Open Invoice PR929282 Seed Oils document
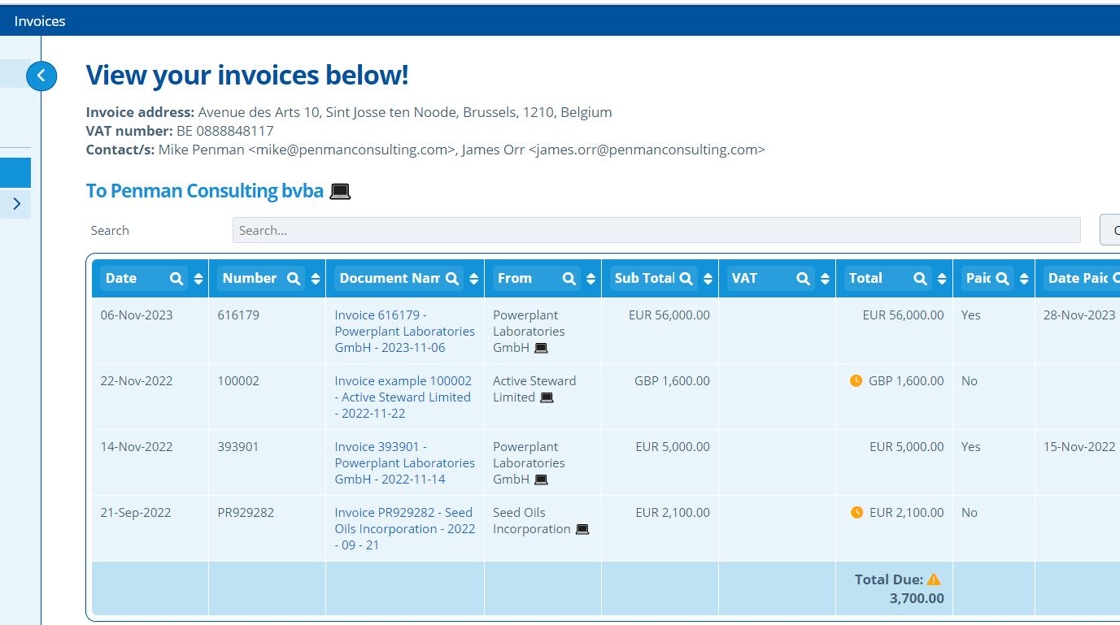Image resolution: width=1120 pixels, height=625 pixels. [404, 529]
